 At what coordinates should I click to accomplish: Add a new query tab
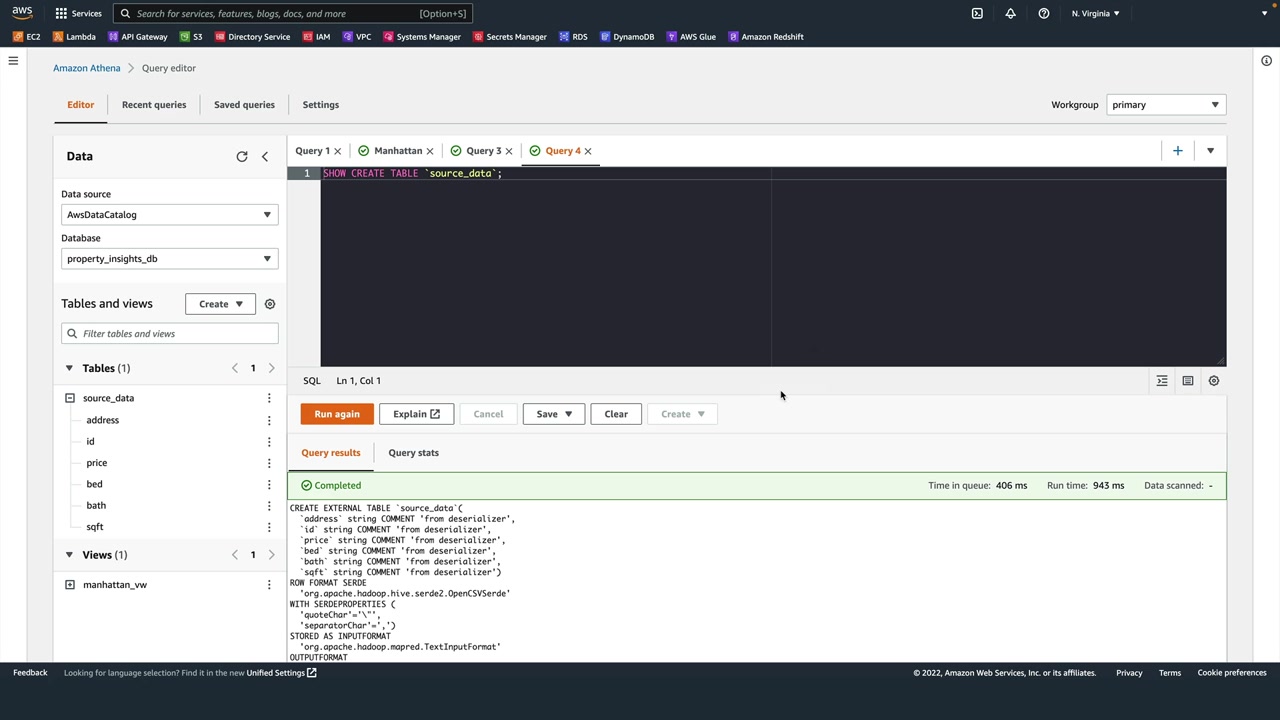[x=1178, y=151]
